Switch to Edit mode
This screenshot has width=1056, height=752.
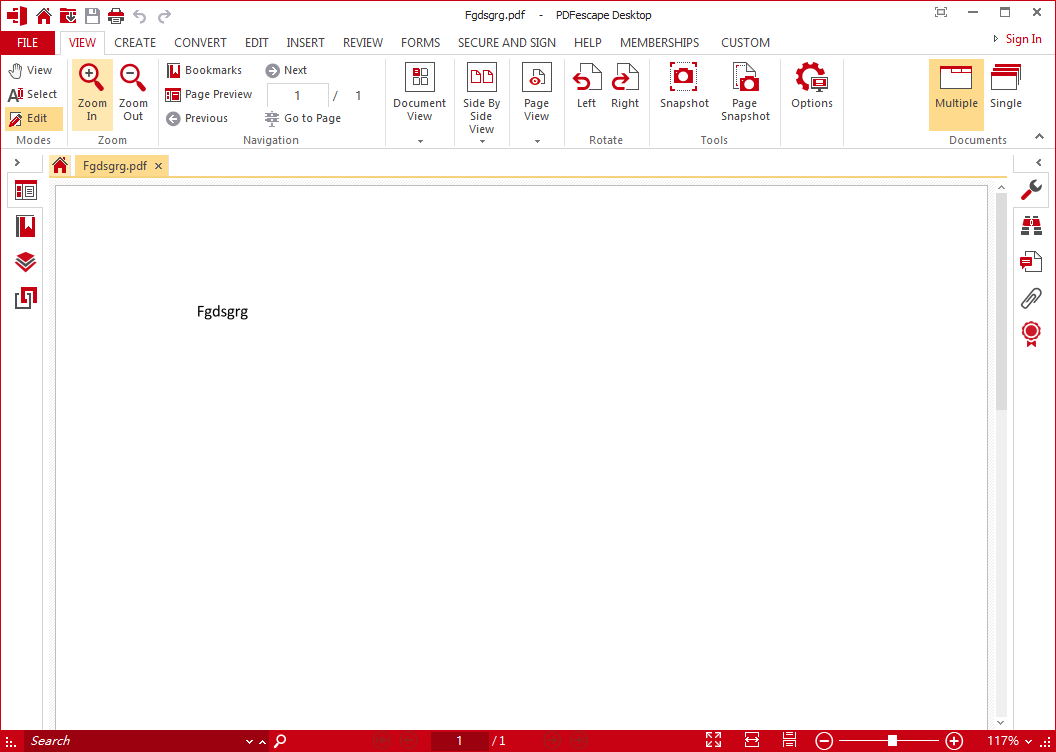point(29,118)
